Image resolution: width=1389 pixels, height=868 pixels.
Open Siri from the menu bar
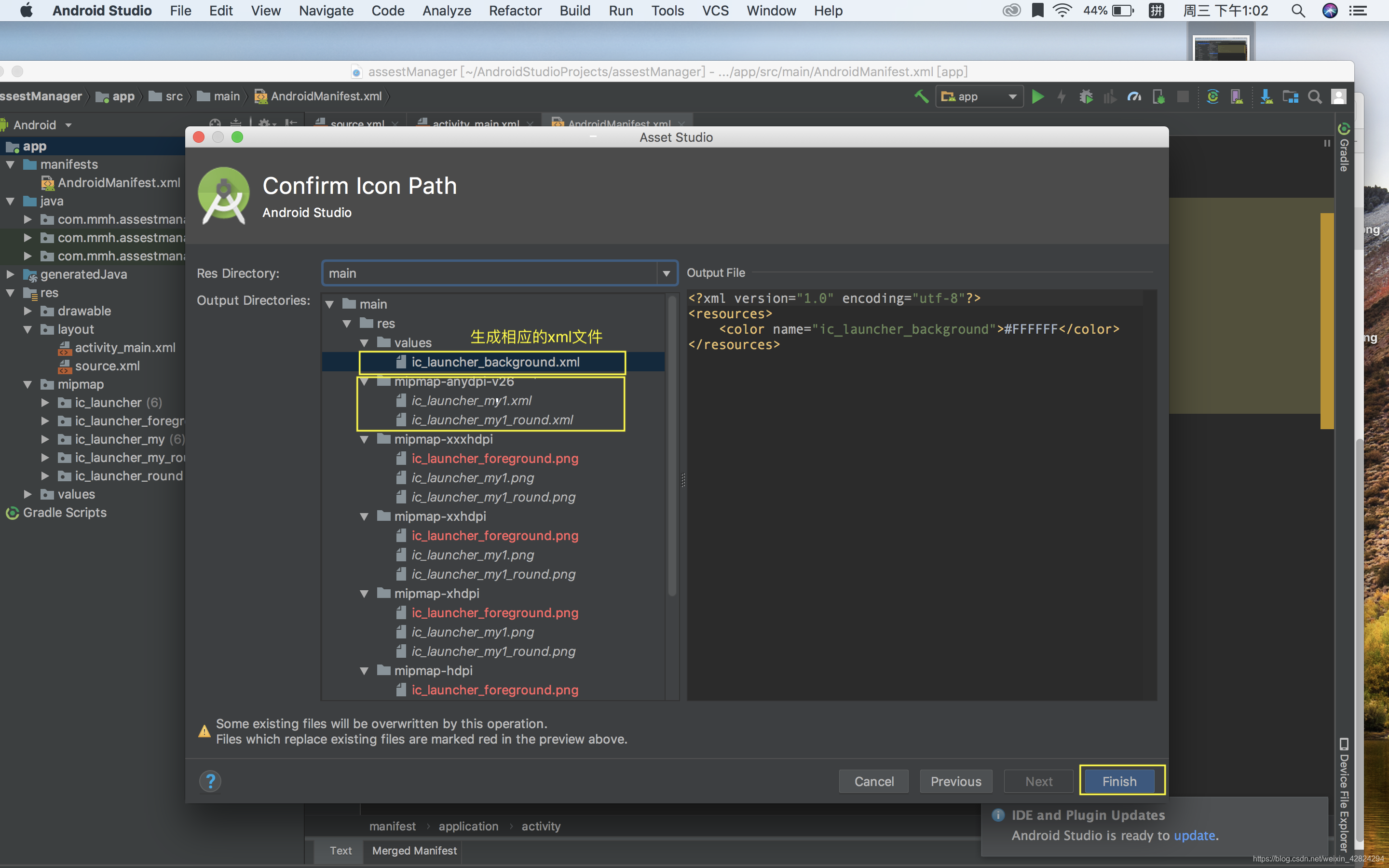(1330, 10)
